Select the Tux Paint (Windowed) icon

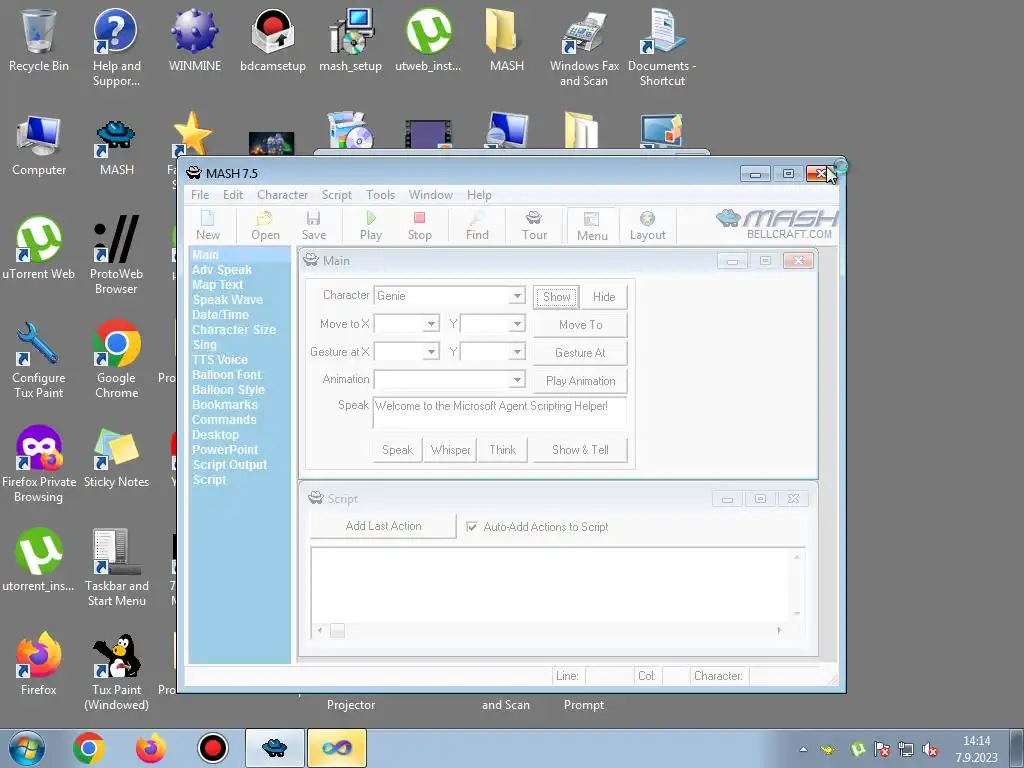(116, 671)
